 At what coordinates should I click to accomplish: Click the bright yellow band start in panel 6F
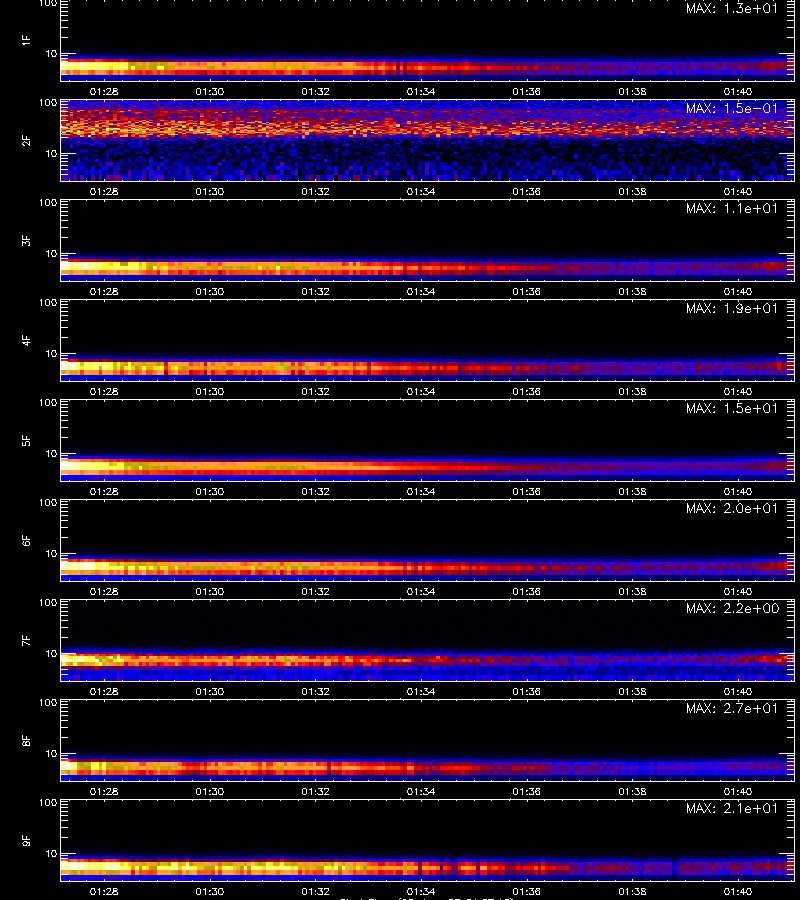(83, 567)
